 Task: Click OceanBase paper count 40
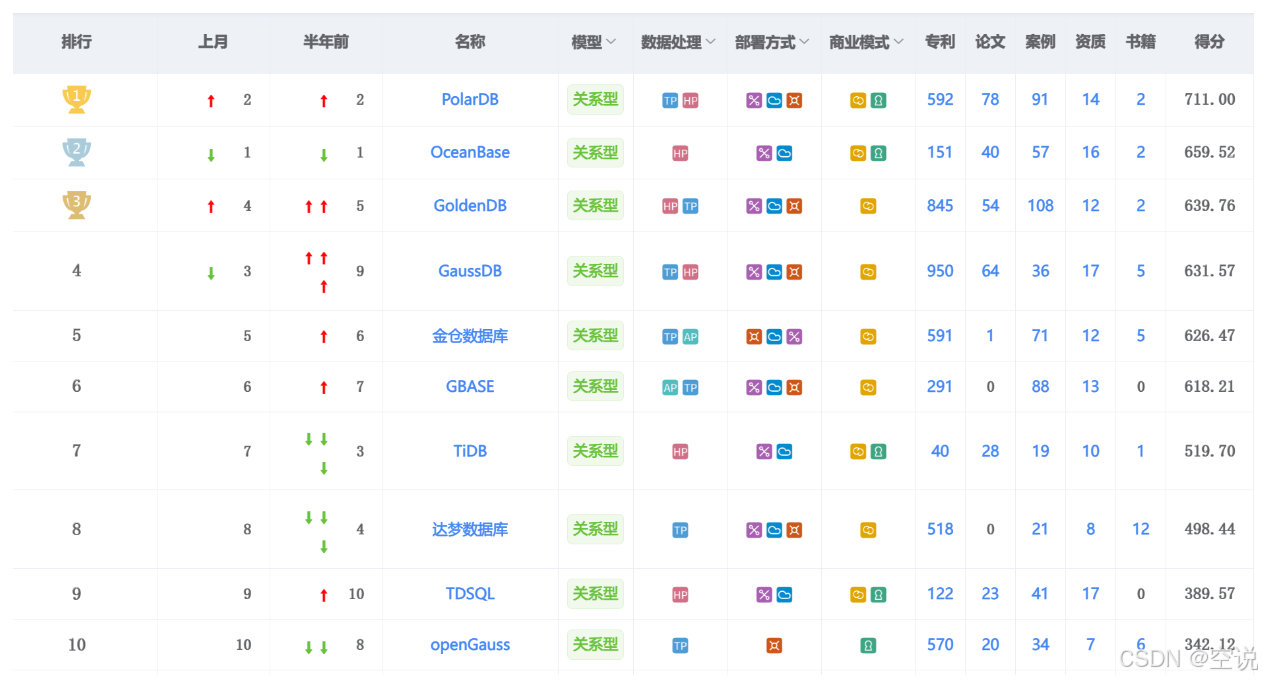(990, 152)
